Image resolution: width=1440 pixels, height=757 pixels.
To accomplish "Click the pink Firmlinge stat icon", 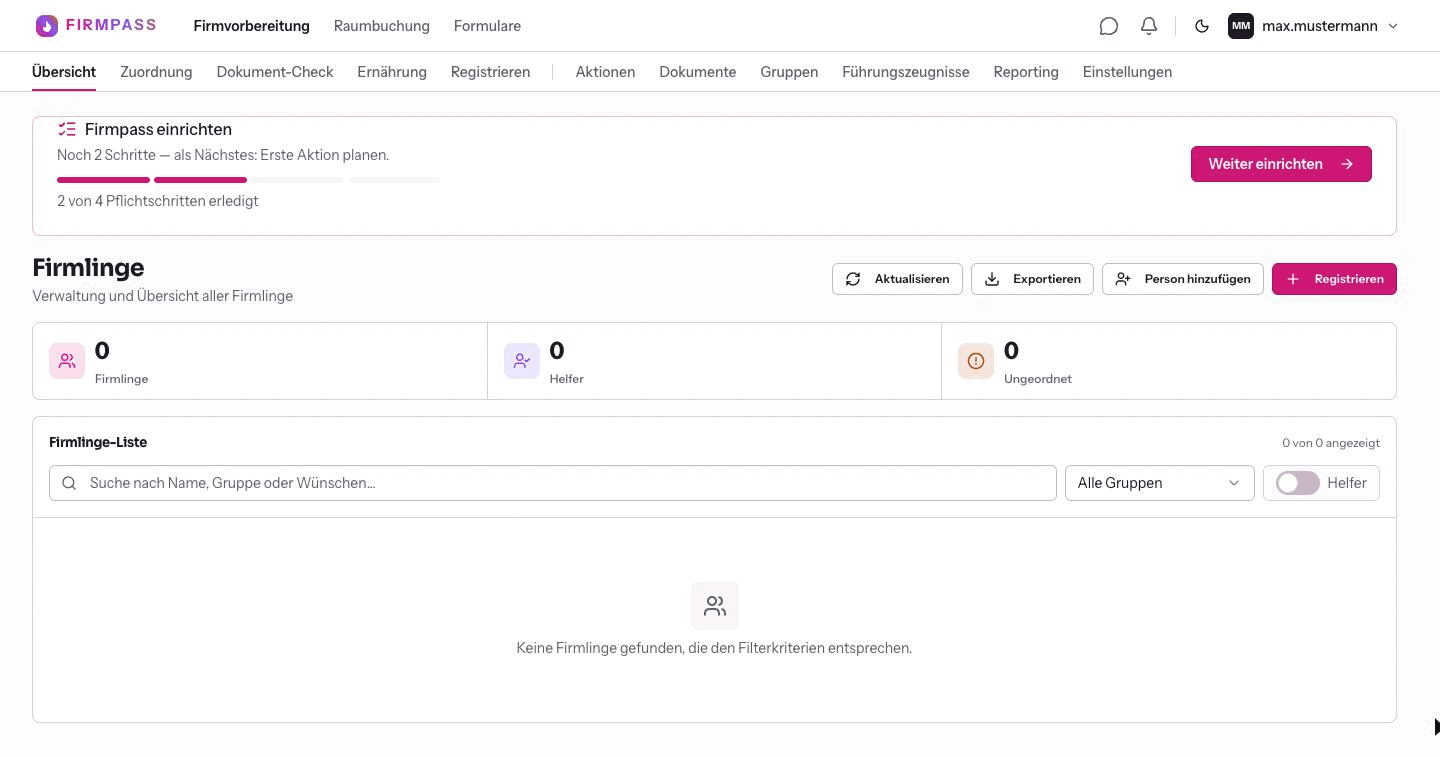I will pyautogui.click(x=67, y=361).
